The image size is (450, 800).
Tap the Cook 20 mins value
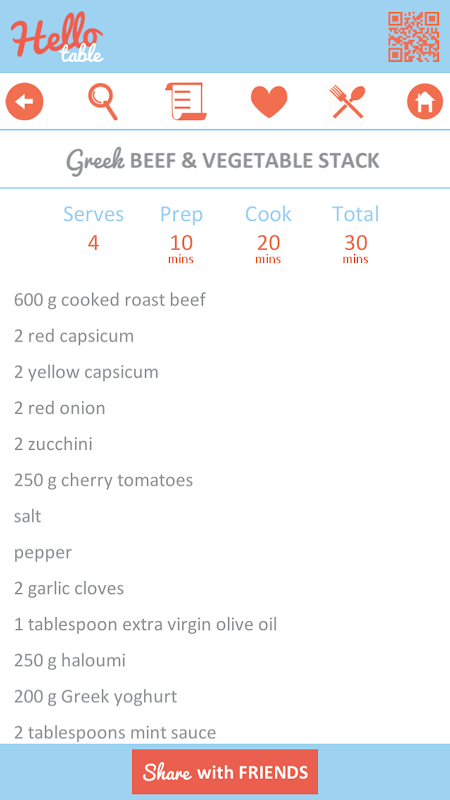pyautogui.click(x=268, y=248)
